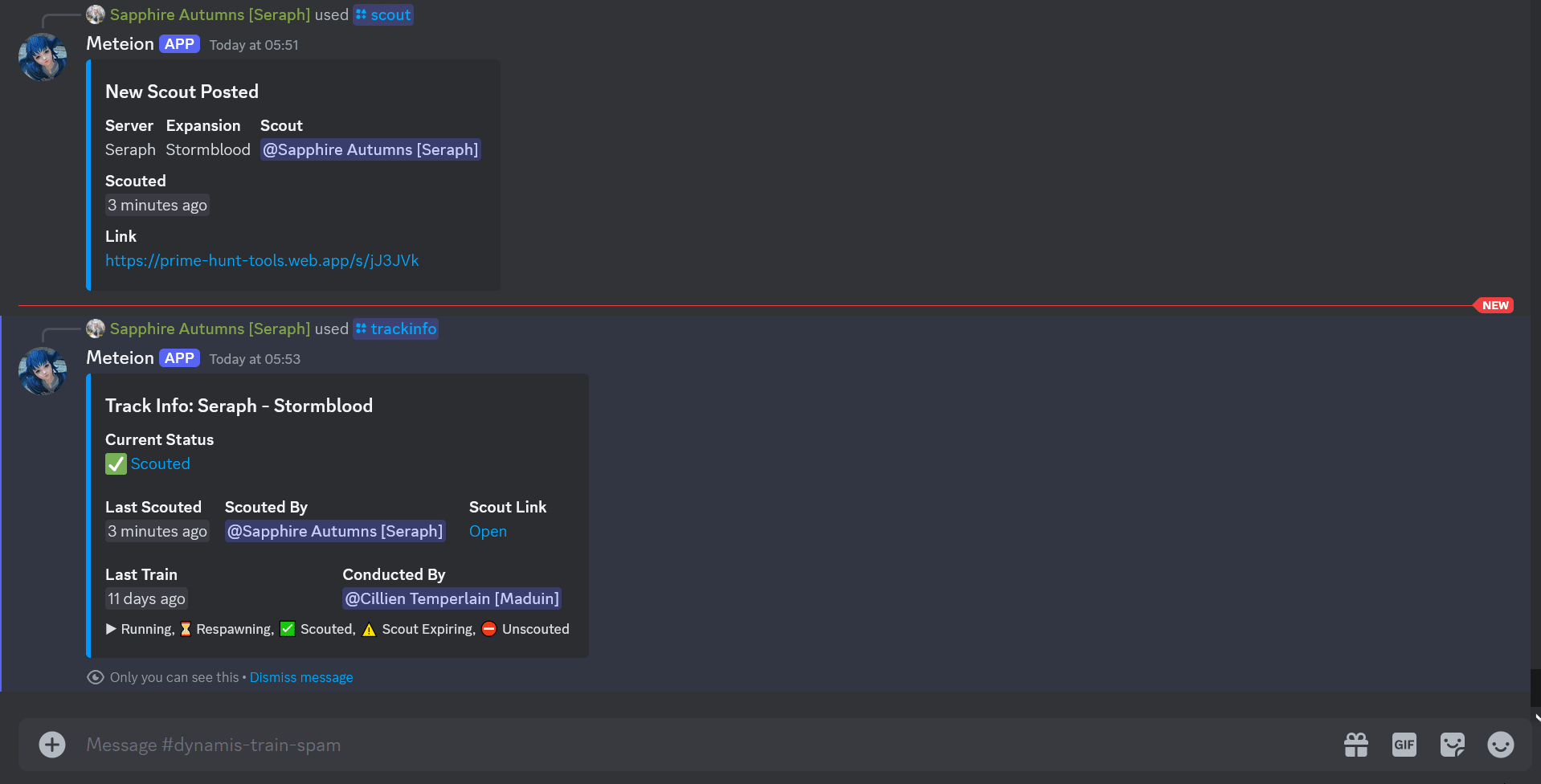
Task: Open the emoji picker
Action: pyautogui.click(x=1500, y=745)
